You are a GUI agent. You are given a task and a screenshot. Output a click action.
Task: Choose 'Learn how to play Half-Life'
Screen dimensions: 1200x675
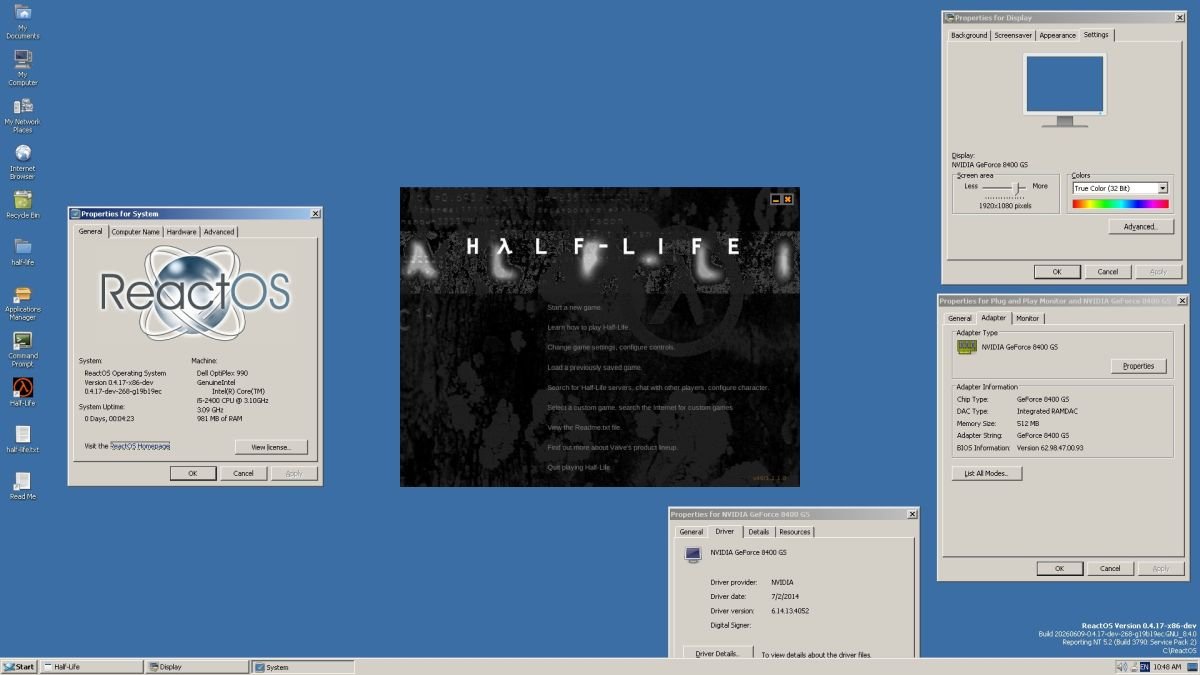588,327
